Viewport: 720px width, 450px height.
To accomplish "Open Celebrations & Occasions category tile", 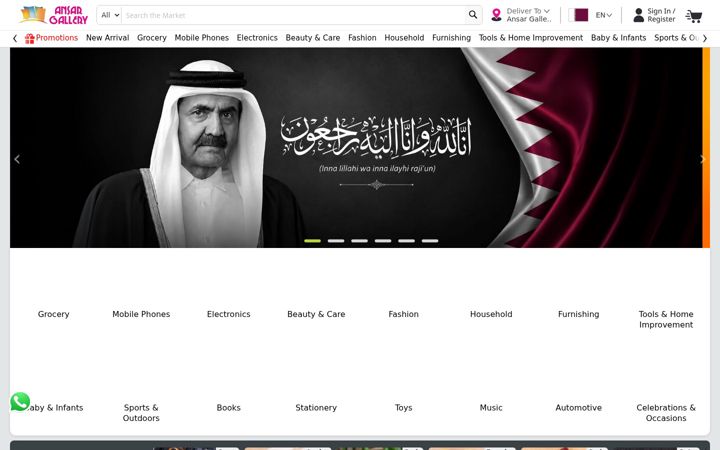I will [666, 412].
